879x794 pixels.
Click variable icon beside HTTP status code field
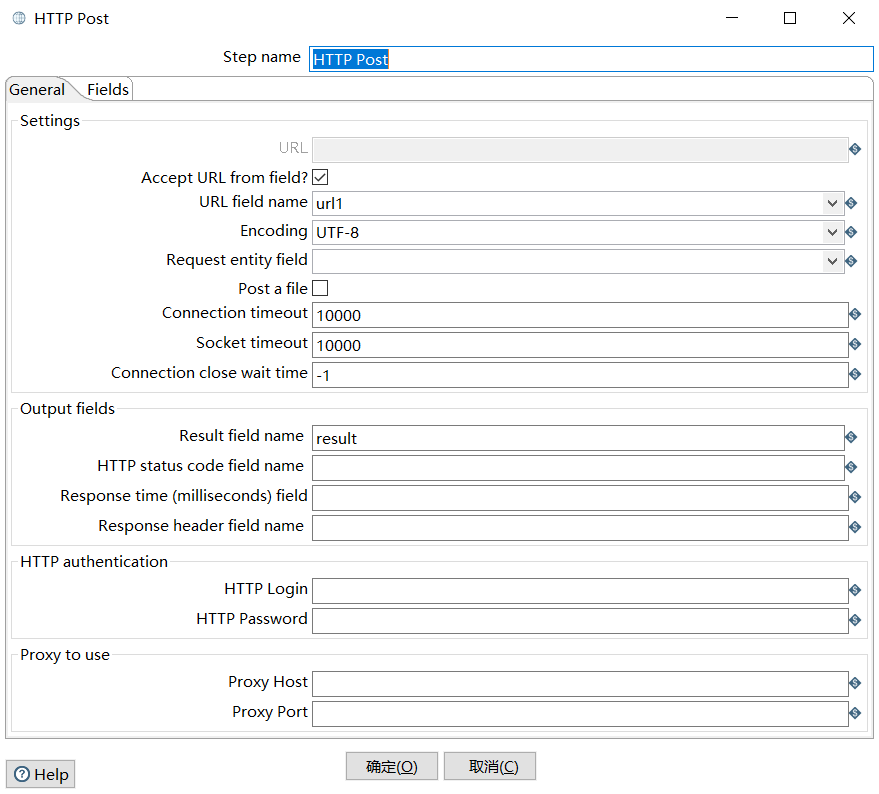coord(851,467)
